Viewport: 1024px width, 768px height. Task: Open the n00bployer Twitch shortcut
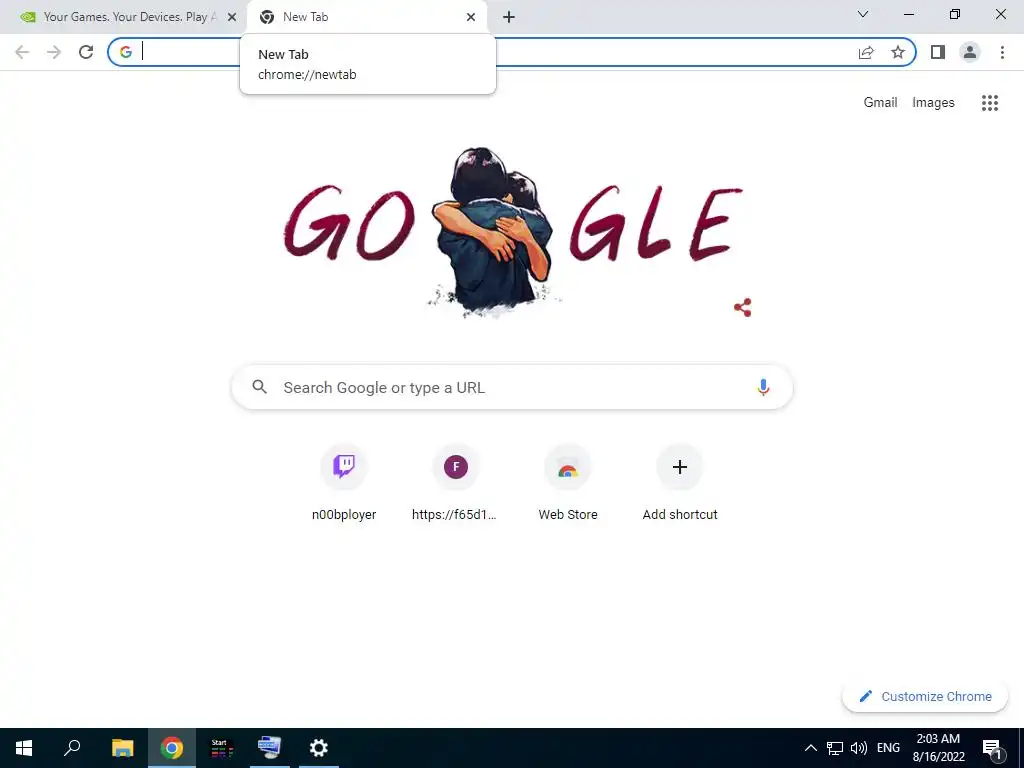tap(344, 483)
